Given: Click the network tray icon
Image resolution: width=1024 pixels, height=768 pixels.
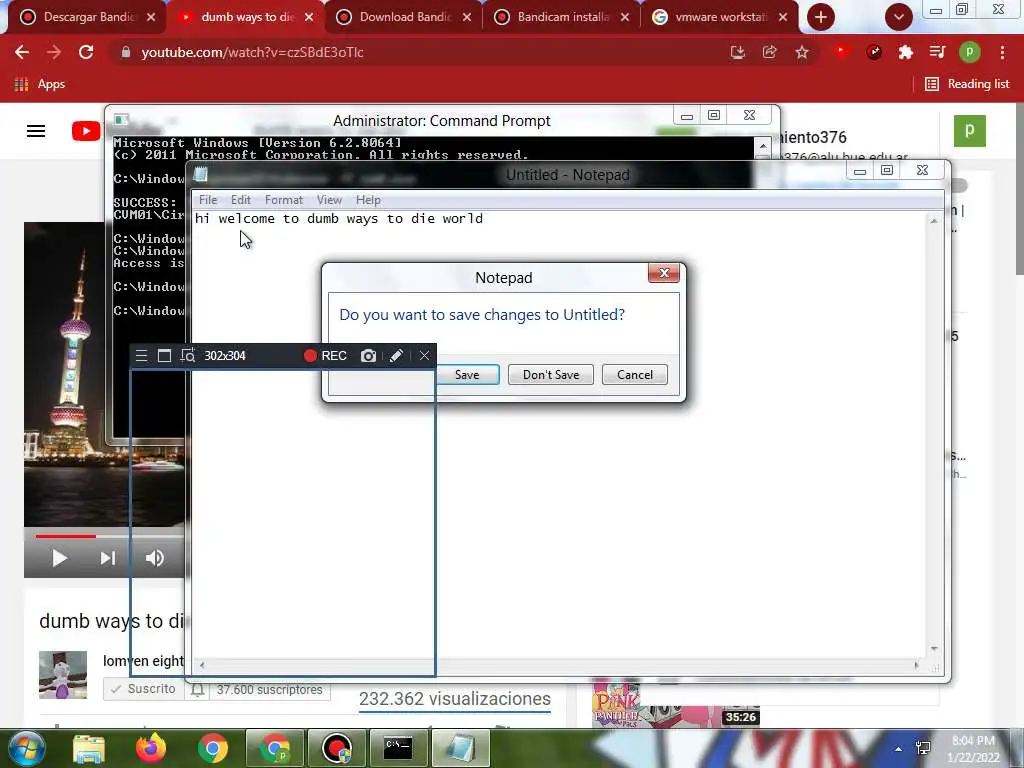Looking at the screenshot, I should pyautogui.click(x=923, y=750).
